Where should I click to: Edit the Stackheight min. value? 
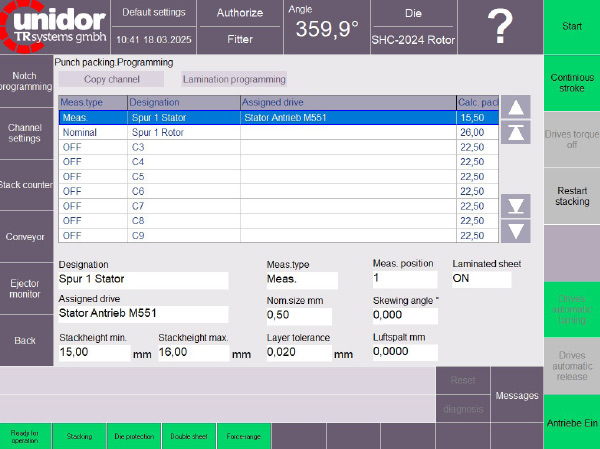tap(95, 353)
